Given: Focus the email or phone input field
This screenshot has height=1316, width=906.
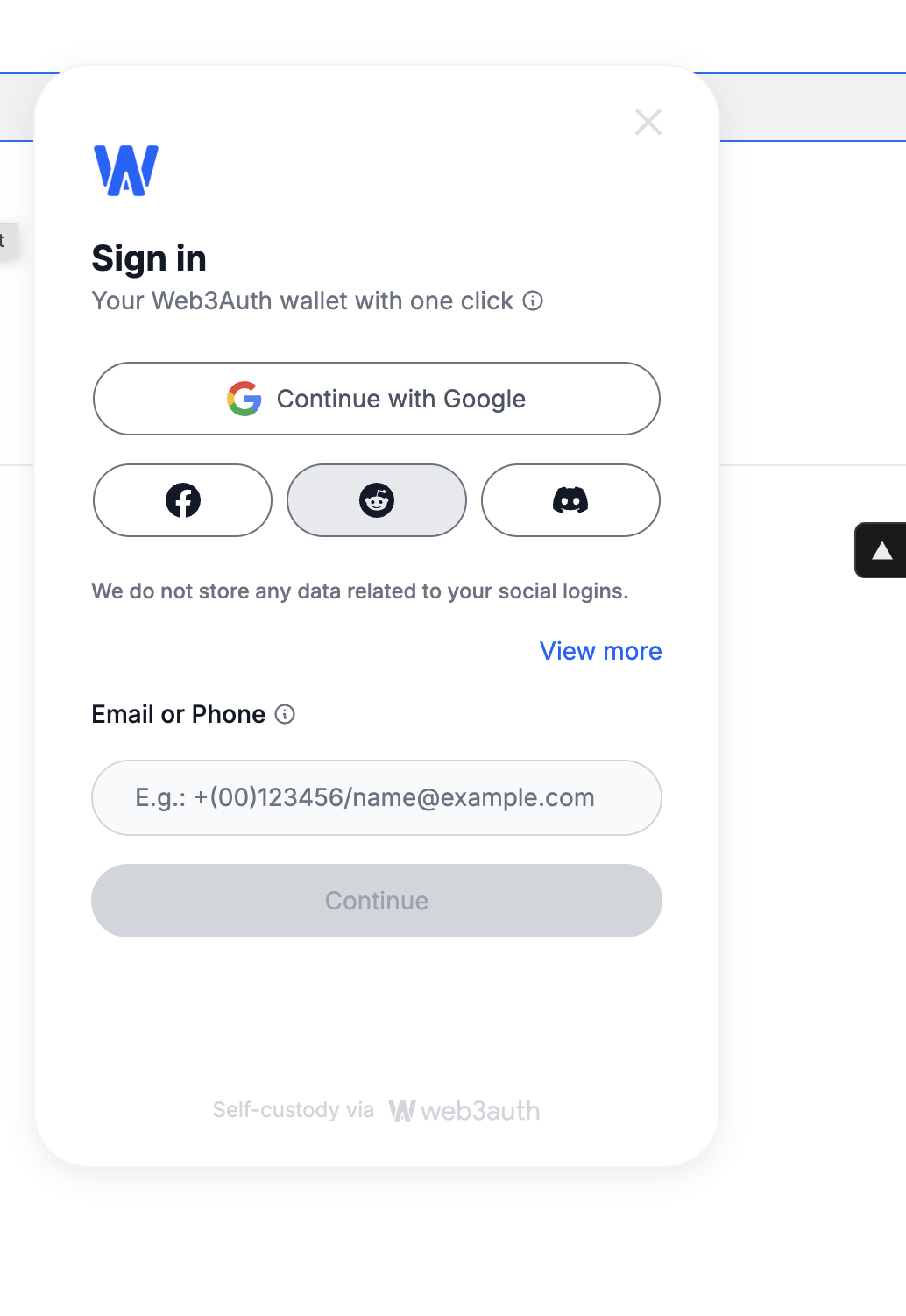Looking at the screenshot, I should (377, 797).
